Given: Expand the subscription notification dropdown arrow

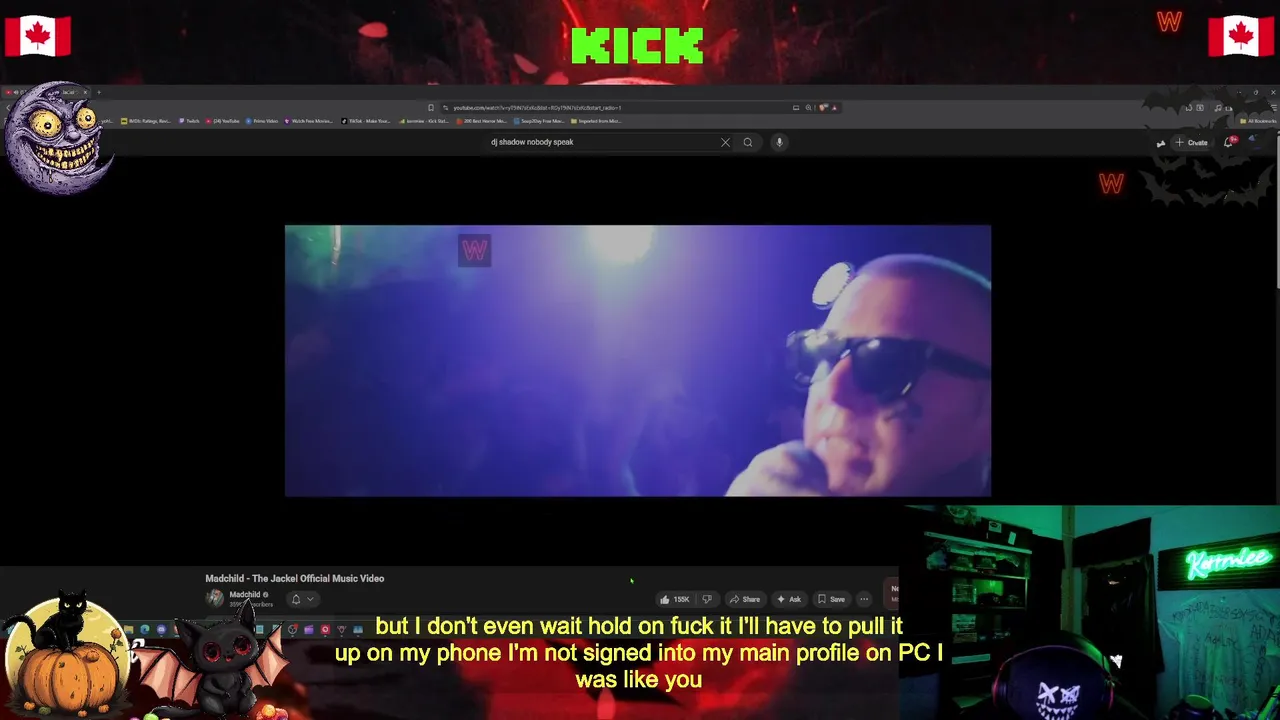Looking at the screenshot, I should [310, 599].
